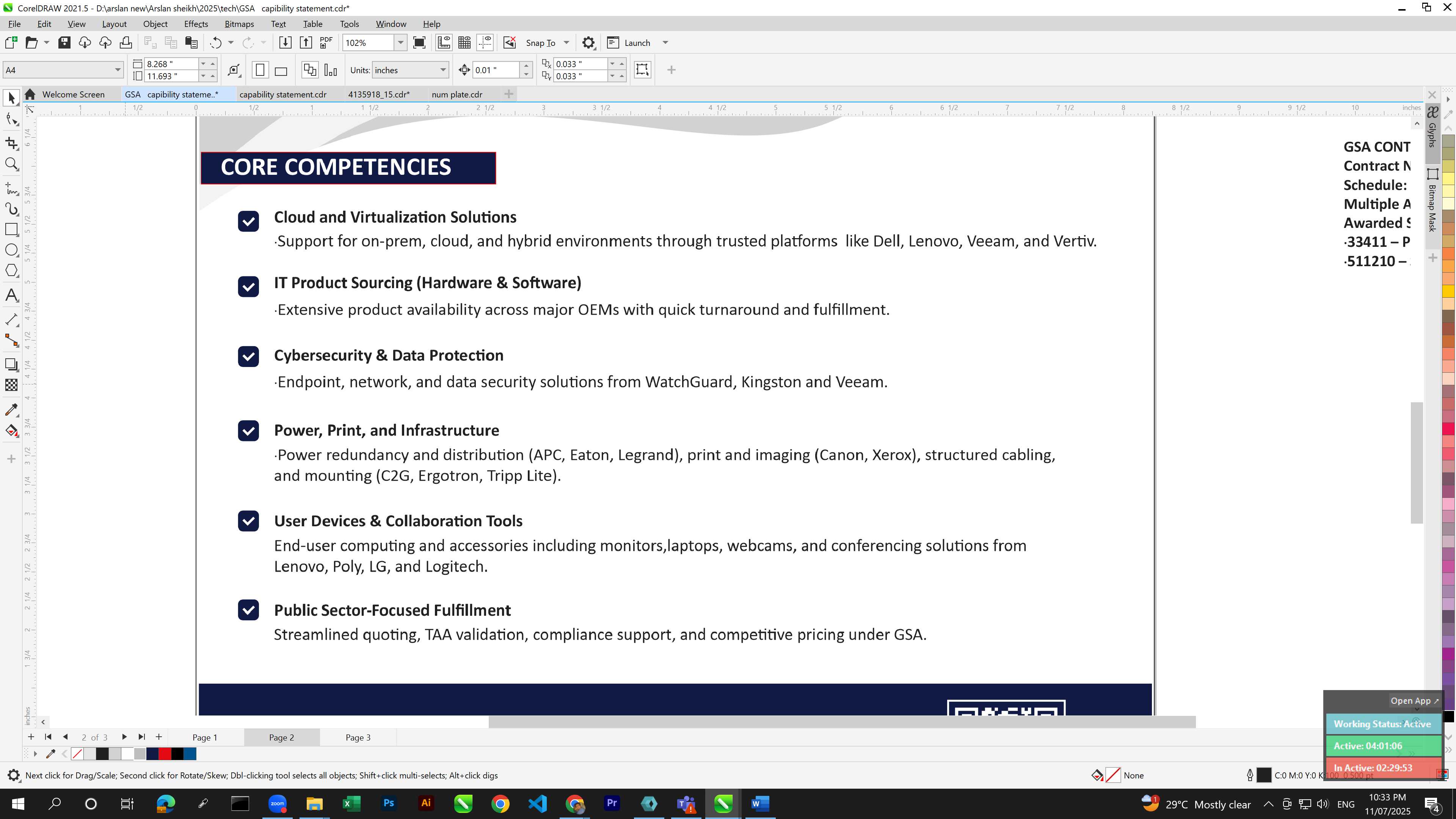Switch to capability statement.cdr tab
The image size is (1456, 819).
tap(282, 94)
